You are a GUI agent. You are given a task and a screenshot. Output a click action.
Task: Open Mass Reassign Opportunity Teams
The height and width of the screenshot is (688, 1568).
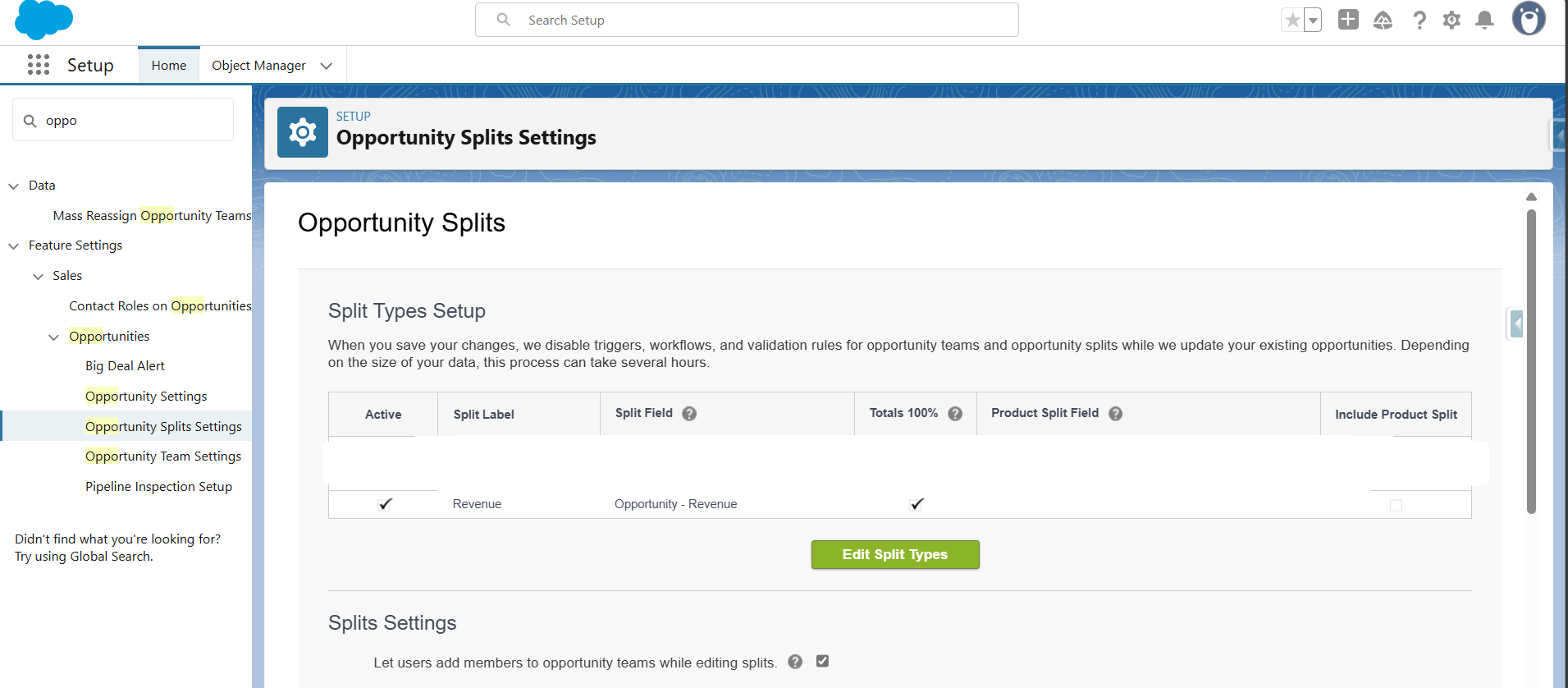(152, 216)
